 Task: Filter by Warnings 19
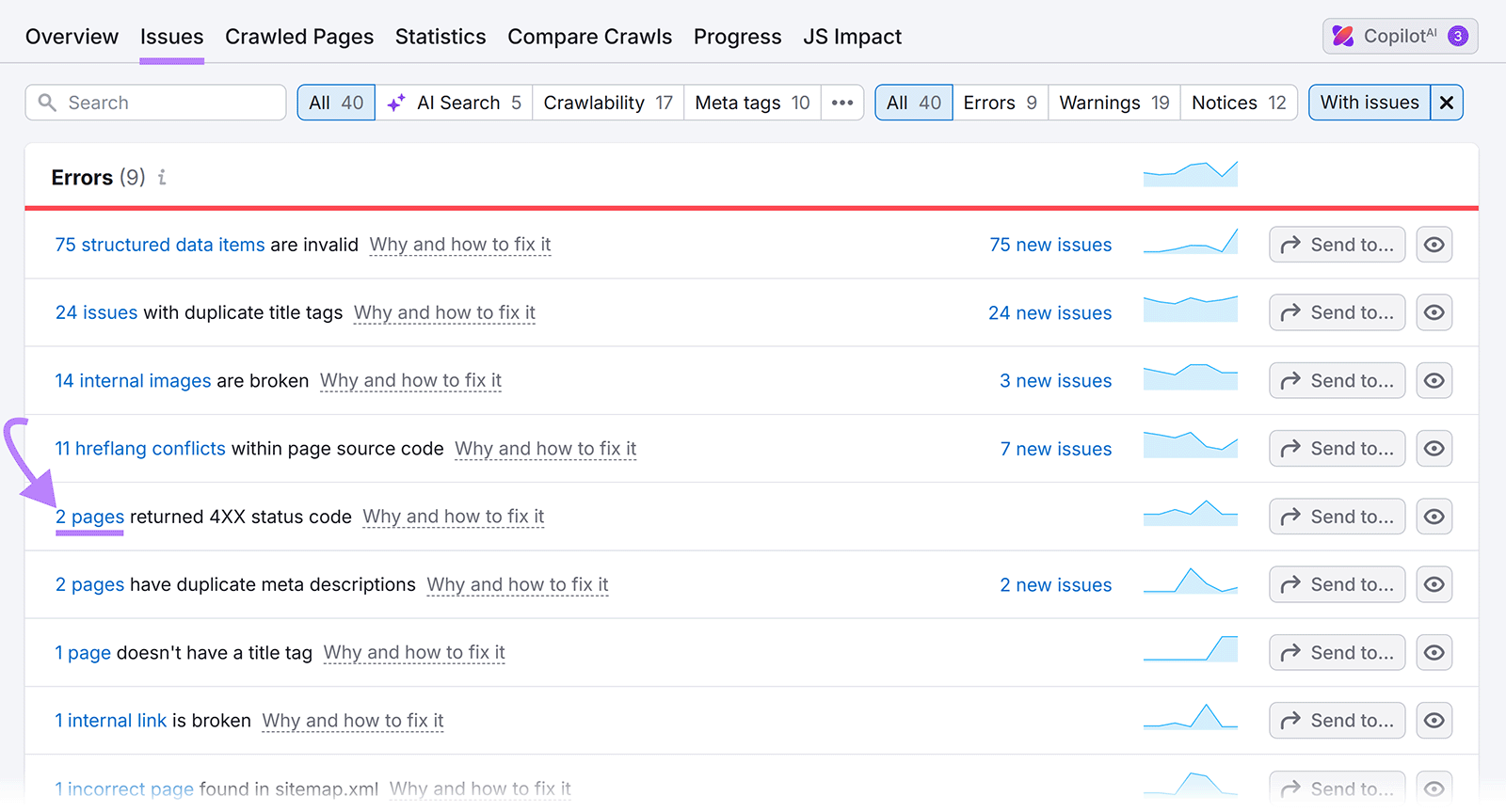point(1113,103)
